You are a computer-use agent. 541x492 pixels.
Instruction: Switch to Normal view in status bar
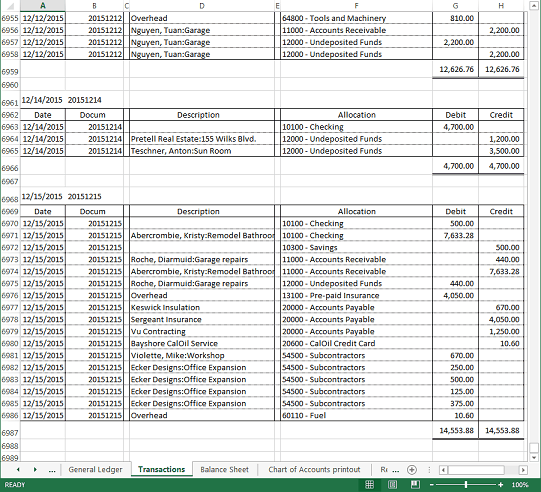369,484
